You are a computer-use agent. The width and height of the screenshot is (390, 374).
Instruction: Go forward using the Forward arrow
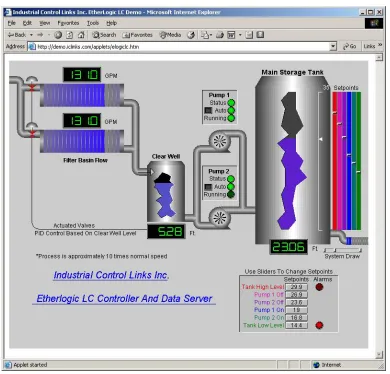40,35
